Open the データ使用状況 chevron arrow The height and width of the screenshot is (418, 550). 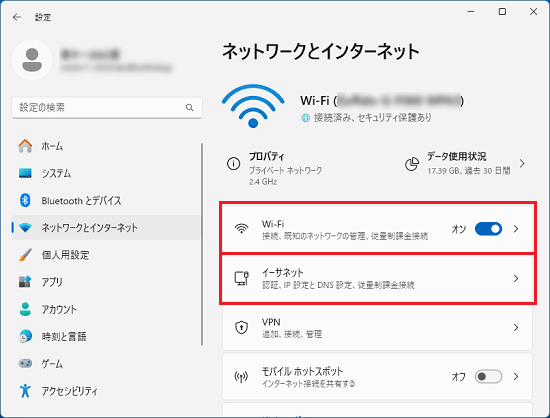[x=522, y=163]
